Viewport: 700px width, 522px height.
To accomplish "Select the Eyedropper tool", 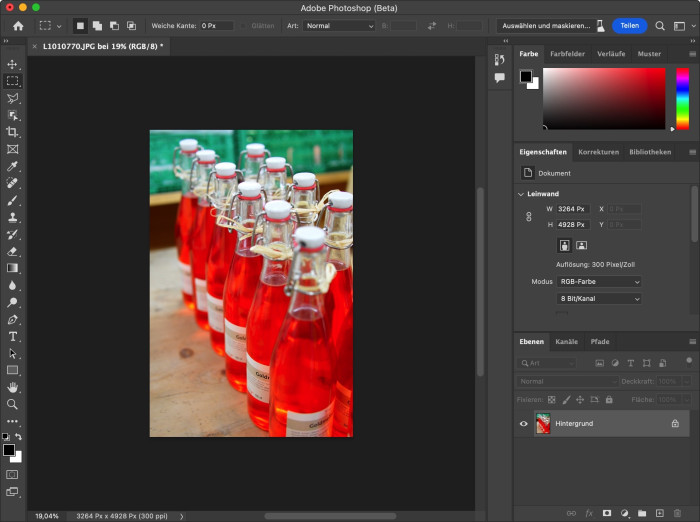I will tap(13, 166).
